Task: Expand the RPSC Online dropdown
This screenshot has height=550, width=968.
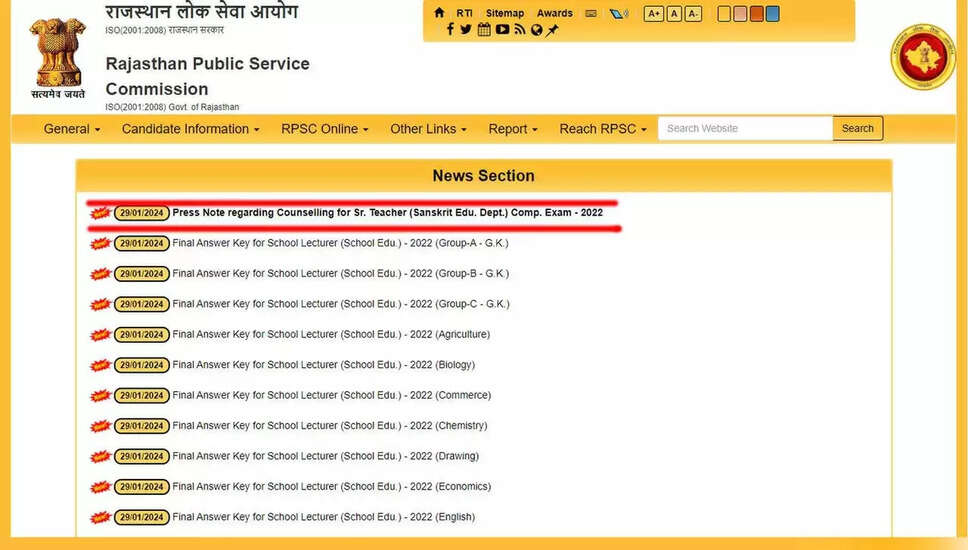Action: 324,129
